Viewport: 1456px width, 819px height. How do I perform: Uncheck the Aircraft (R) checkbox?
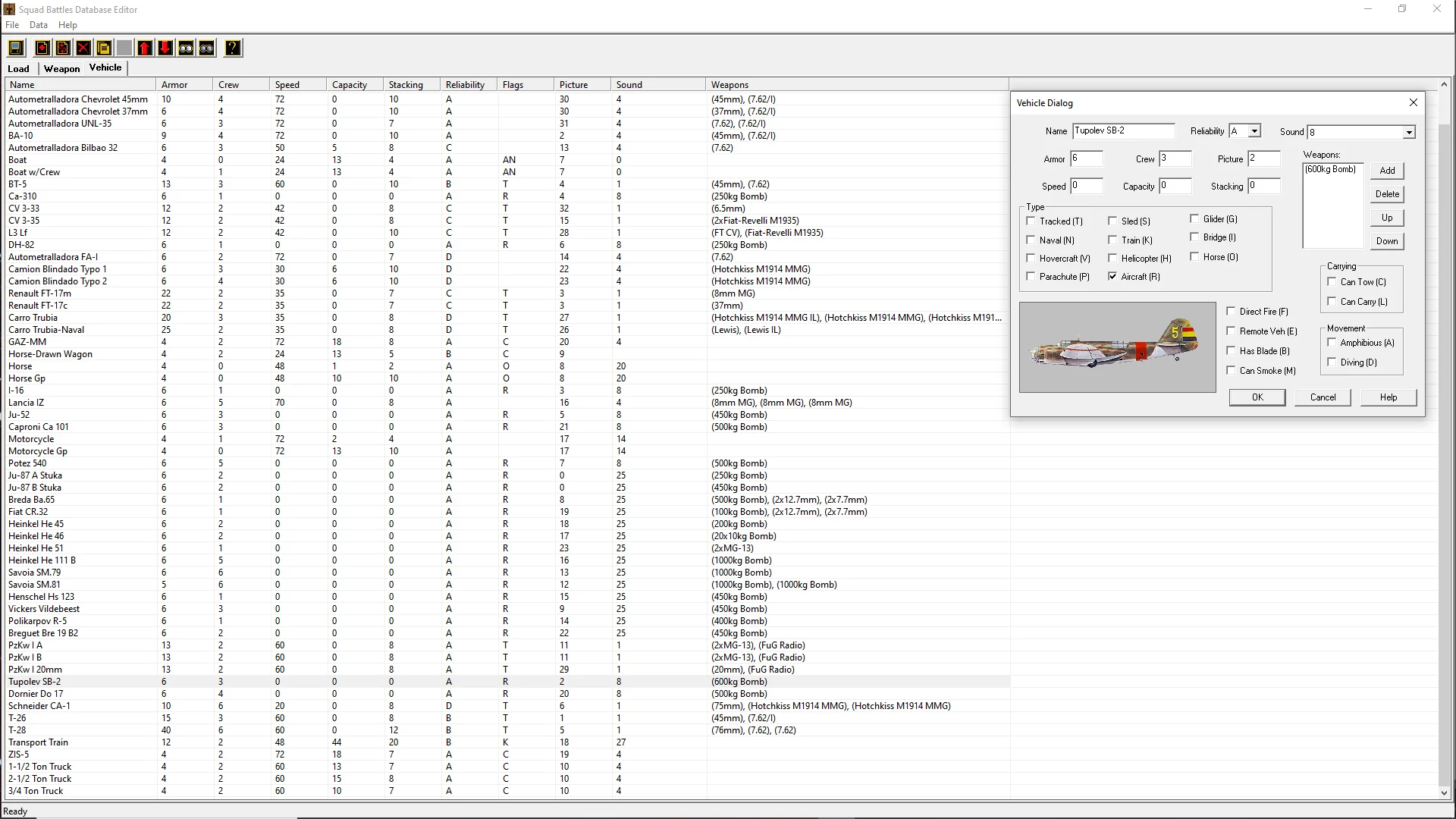(x=1112, y=277)
